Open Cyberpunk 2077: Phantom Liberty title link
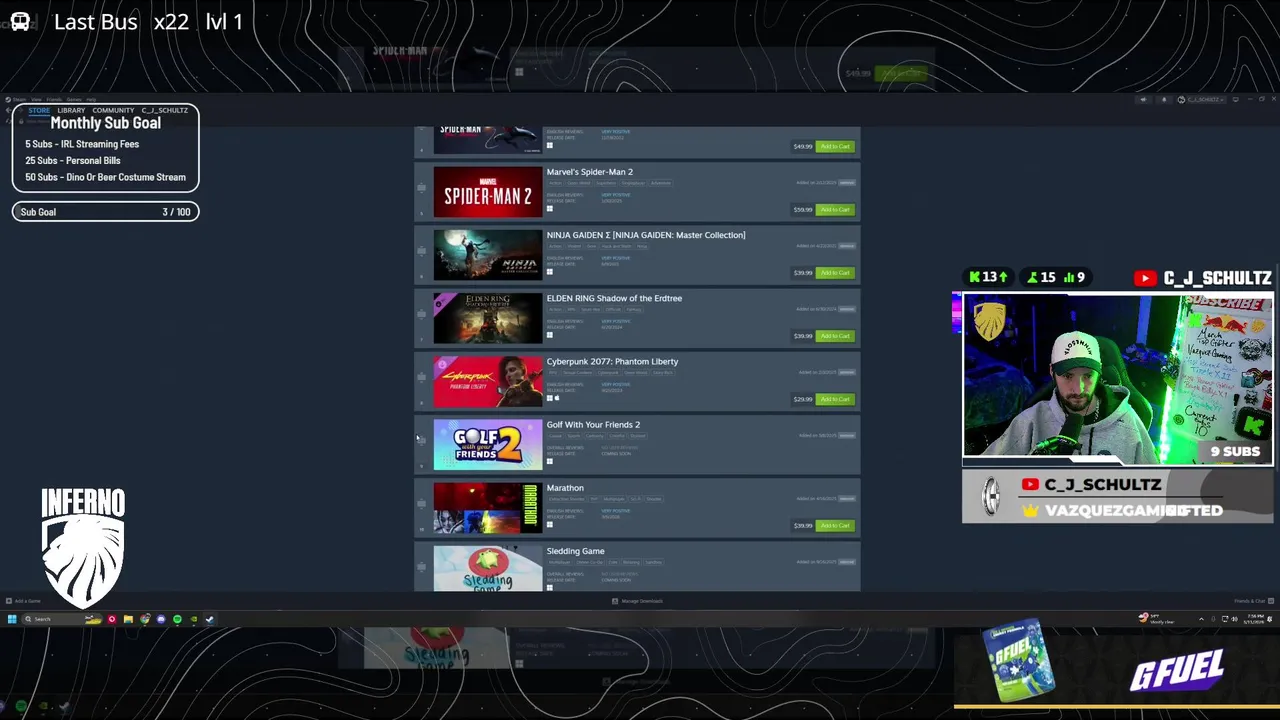Screen dimensions: 1280x720 612,361
